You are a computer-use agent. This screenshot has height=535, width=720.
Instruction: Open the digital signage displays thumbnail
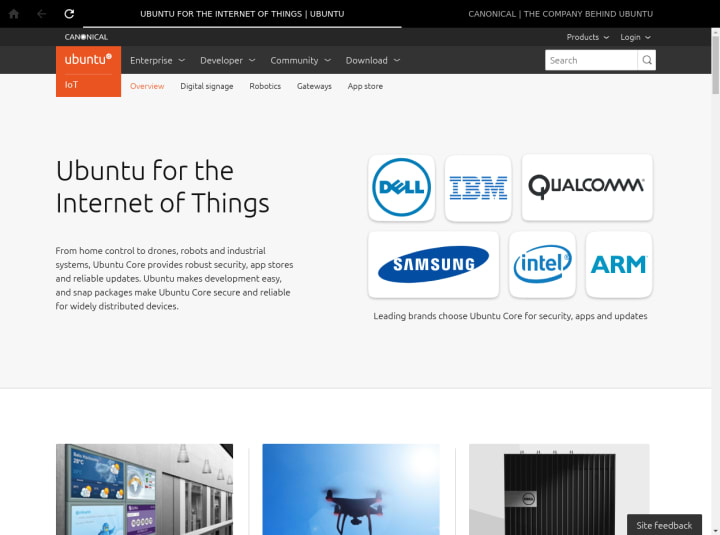[144, 489]
